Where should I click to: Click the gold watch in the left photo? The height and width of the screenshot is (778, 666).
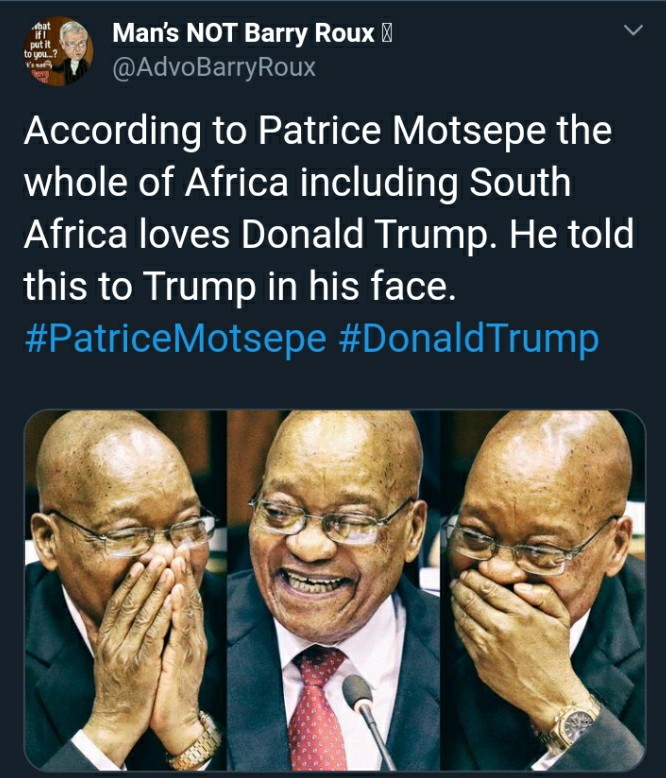196,743
